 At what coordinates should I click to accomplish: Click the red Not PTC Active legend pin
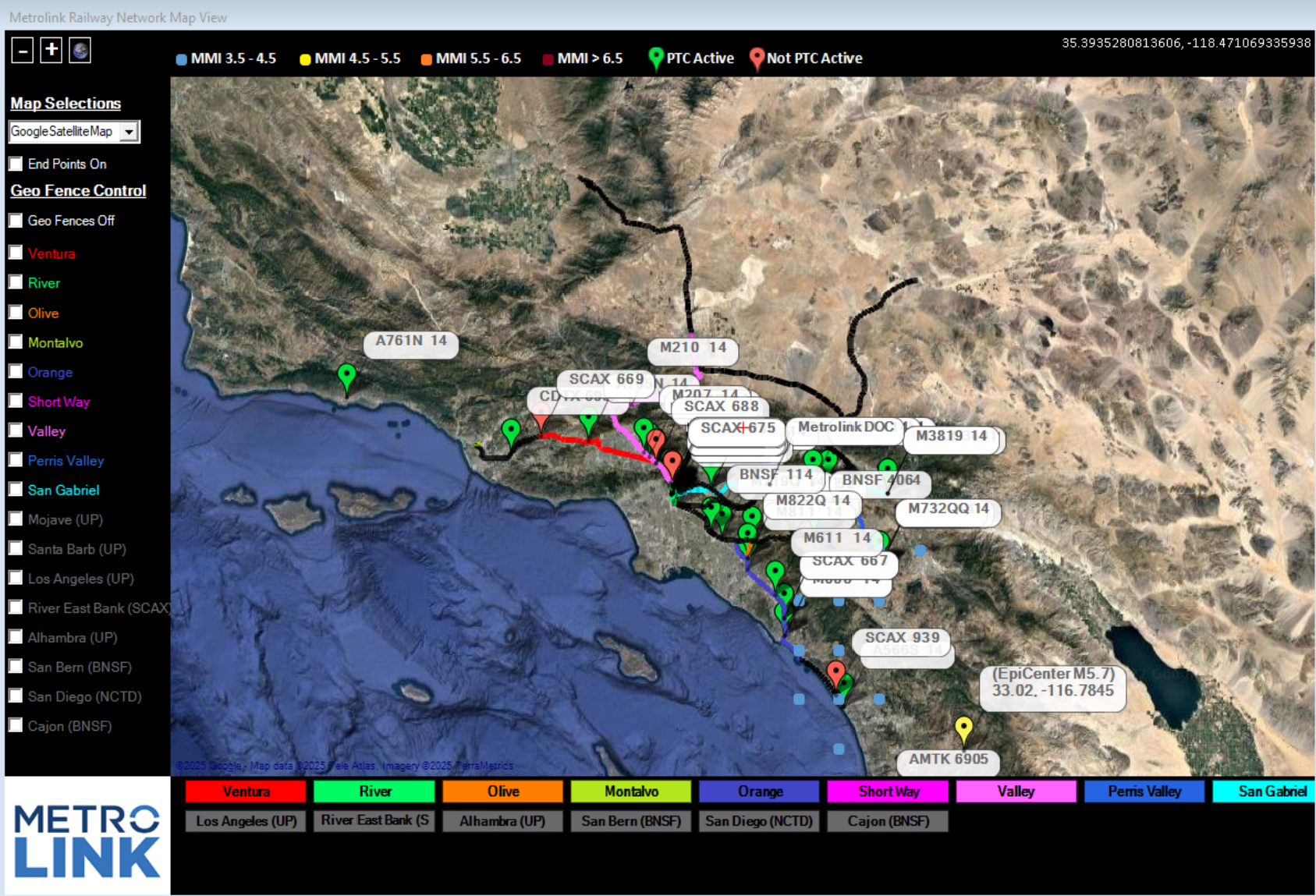click(x=756, y=58)
